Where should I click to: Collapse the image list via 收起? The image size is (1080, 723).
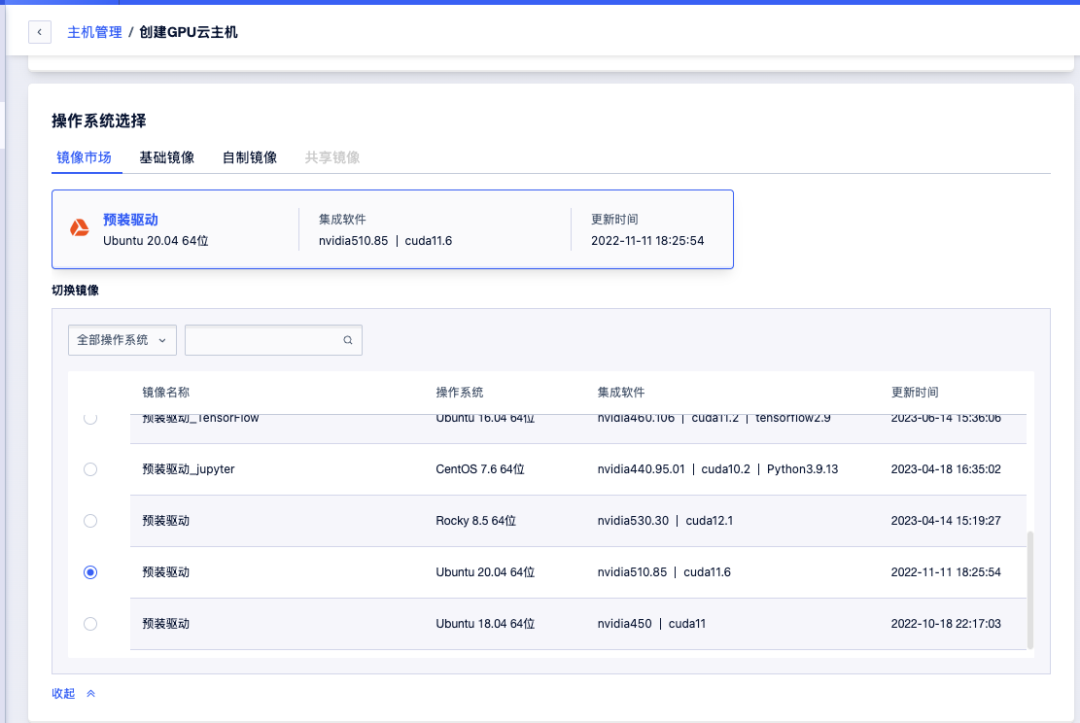pos(73,693)
